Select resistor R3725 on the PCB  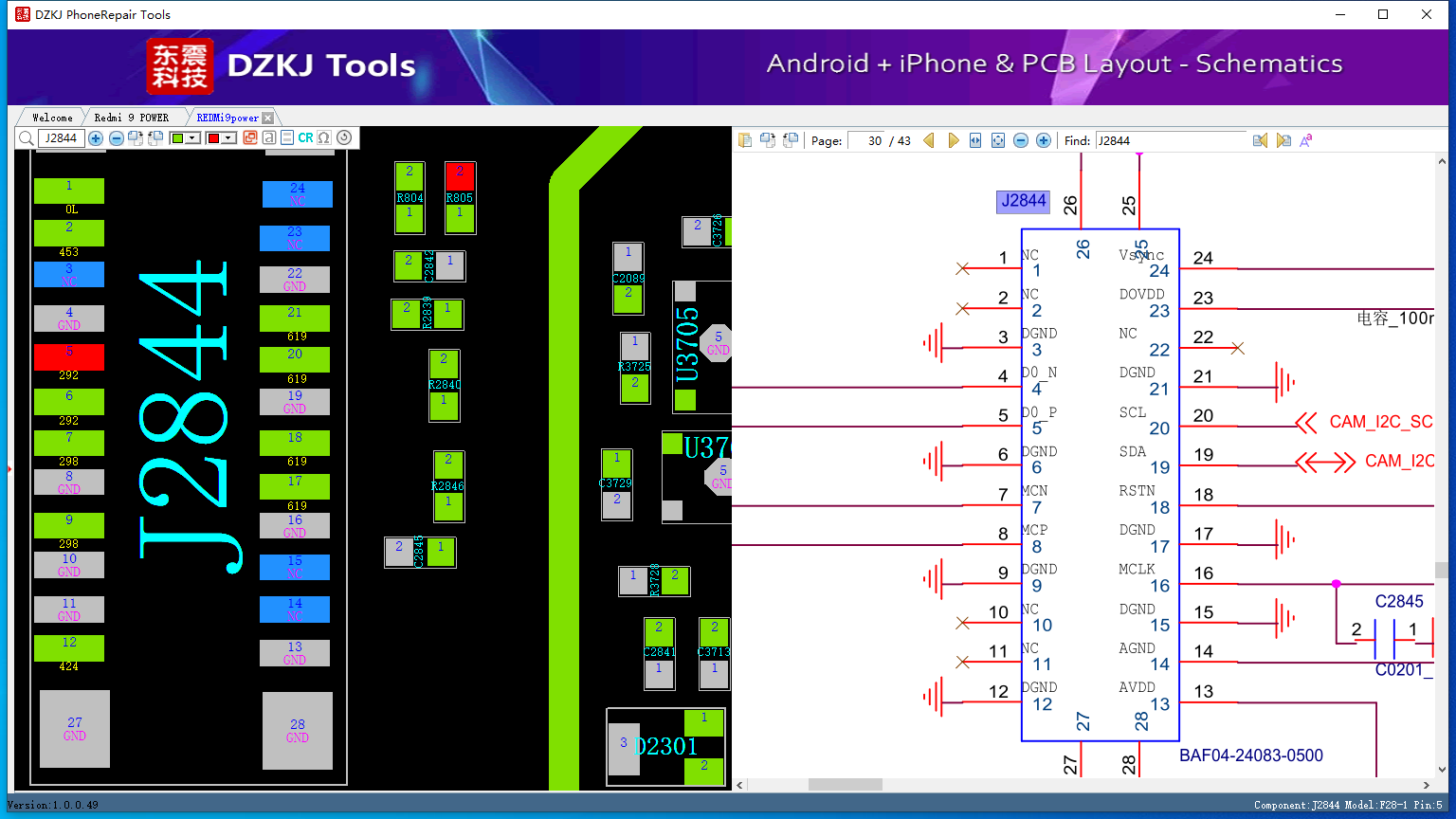click(x=634, y=367)
